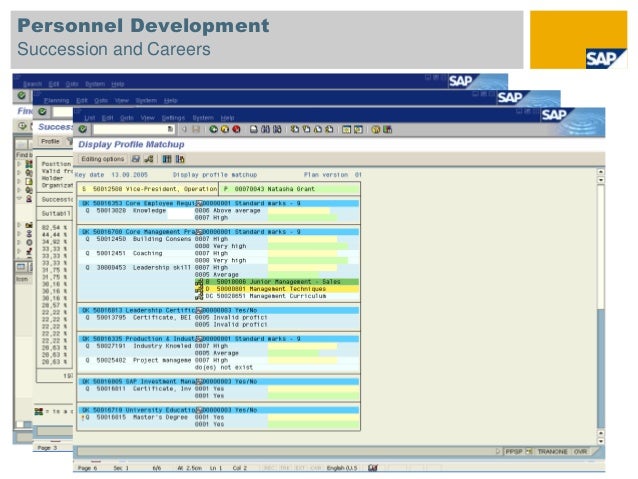Viewport: 638px width, 479px height.
Task: Click the Coaching qualification row
Action: (x=218, y=253)
